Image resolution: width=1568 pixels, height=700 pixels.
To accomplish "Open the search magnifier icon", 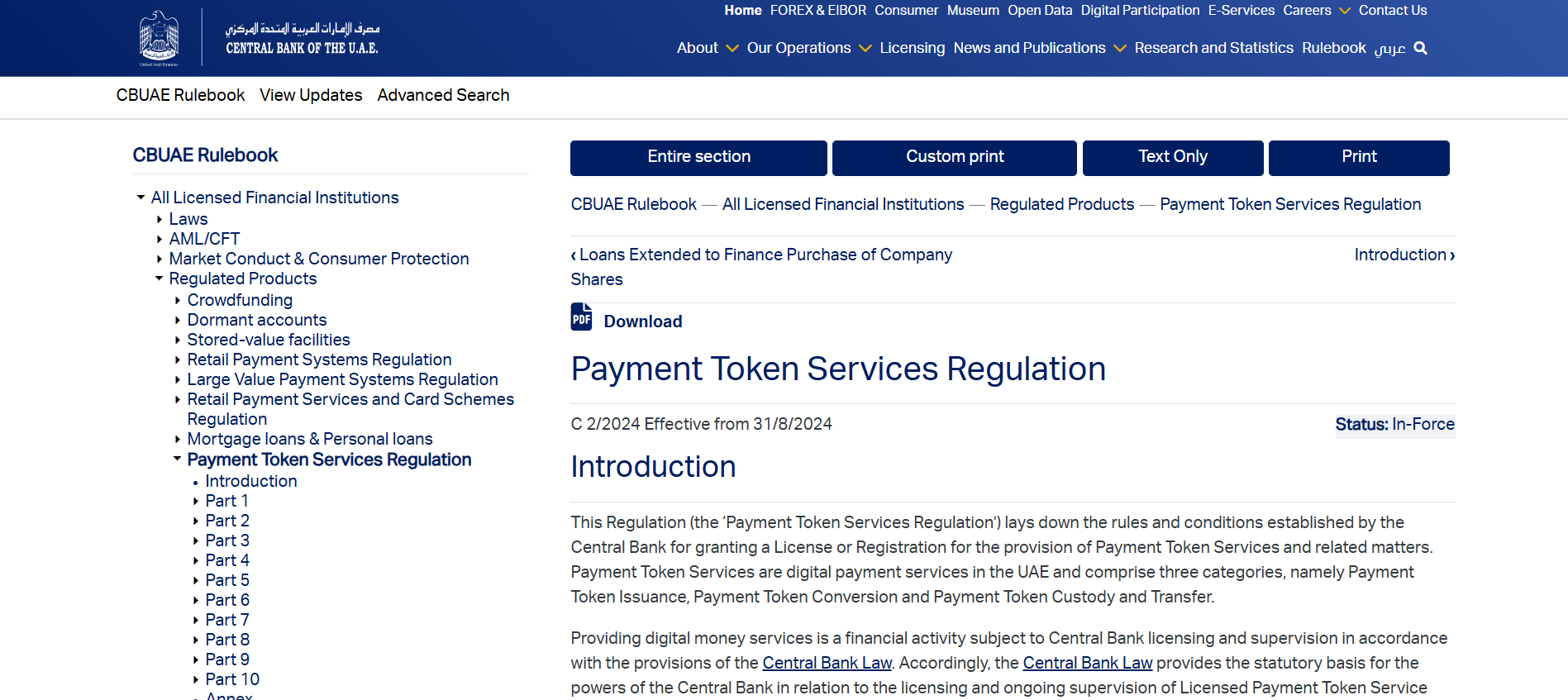I will point(1421,48).
